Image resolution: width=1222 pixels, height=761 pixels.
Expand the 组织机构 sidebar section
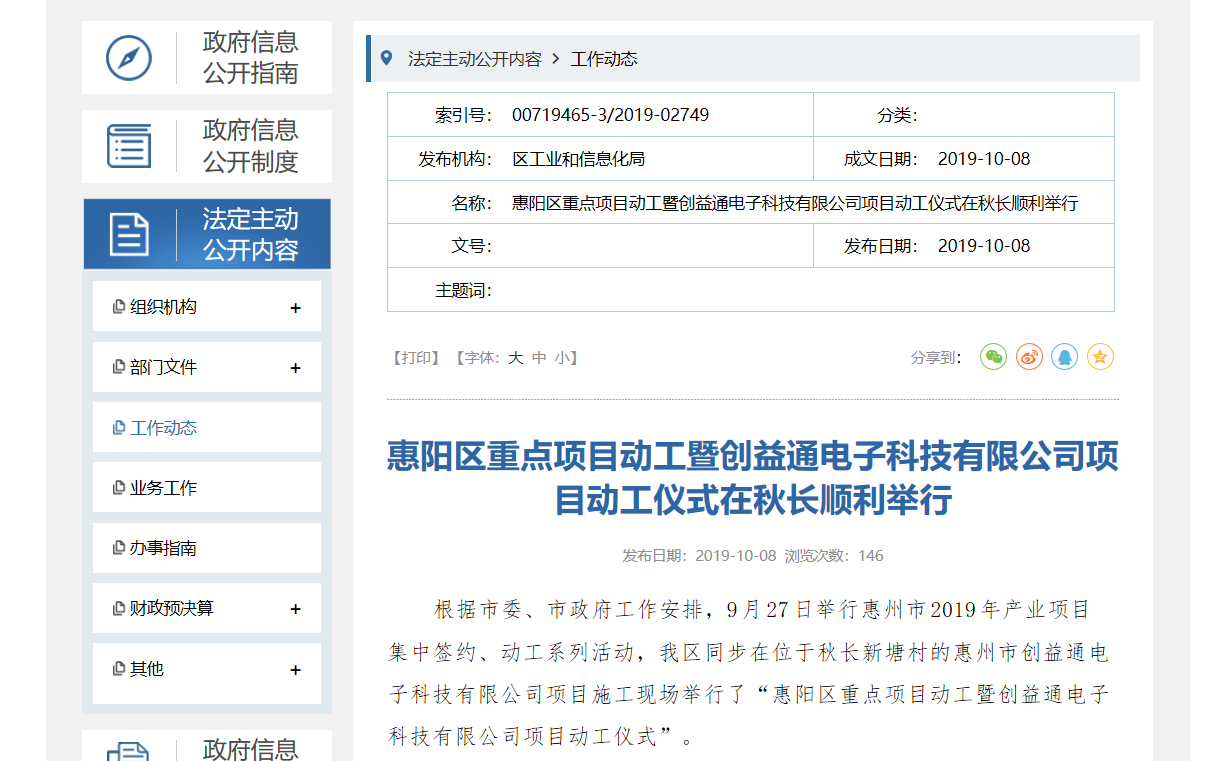click(295, 307)
